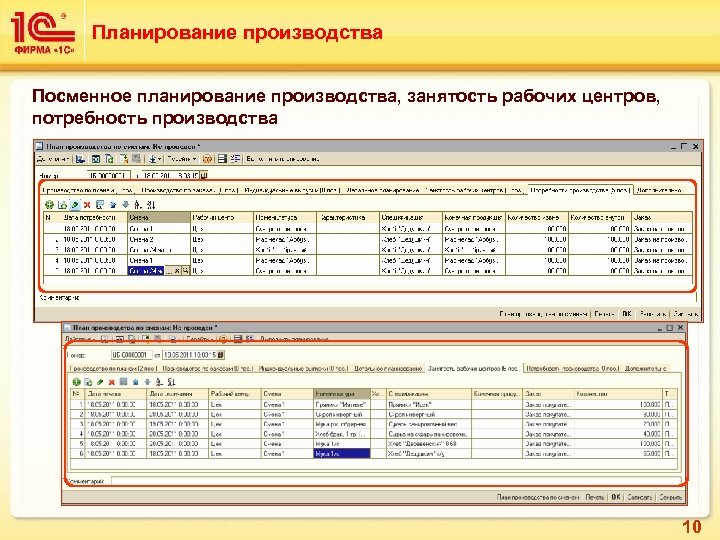
Task: Click the document number field in the upper window
Action: coord(108,175)
